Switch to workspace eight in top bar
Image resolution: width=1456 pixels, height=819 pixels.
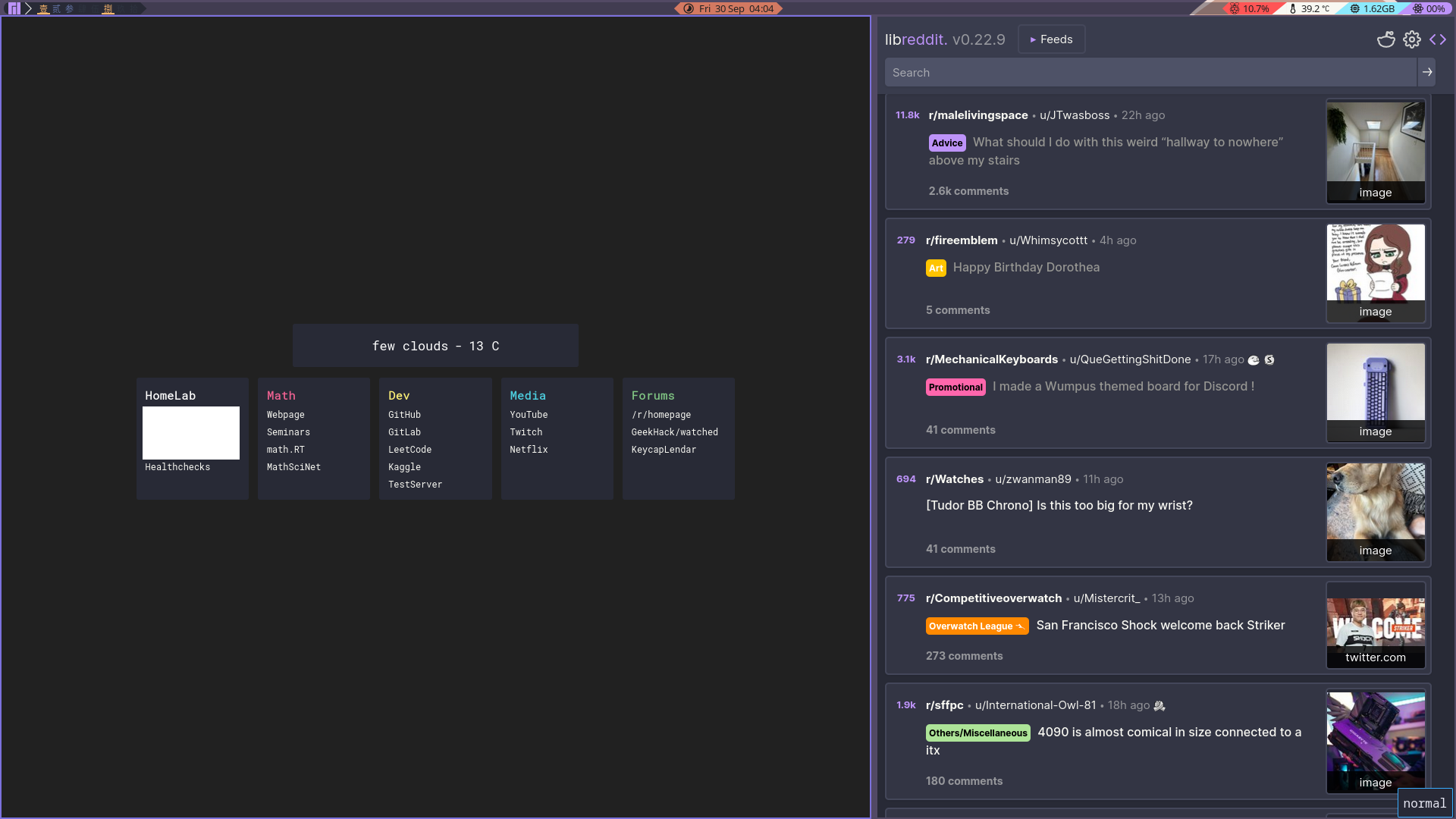pyautogui.click(x=108, y=8)
